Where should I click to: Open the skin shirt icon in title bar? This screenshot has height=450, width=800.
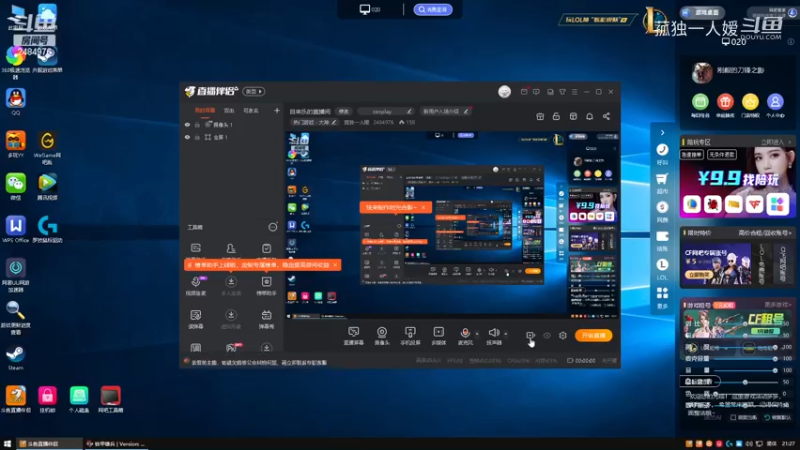(562, 92)
